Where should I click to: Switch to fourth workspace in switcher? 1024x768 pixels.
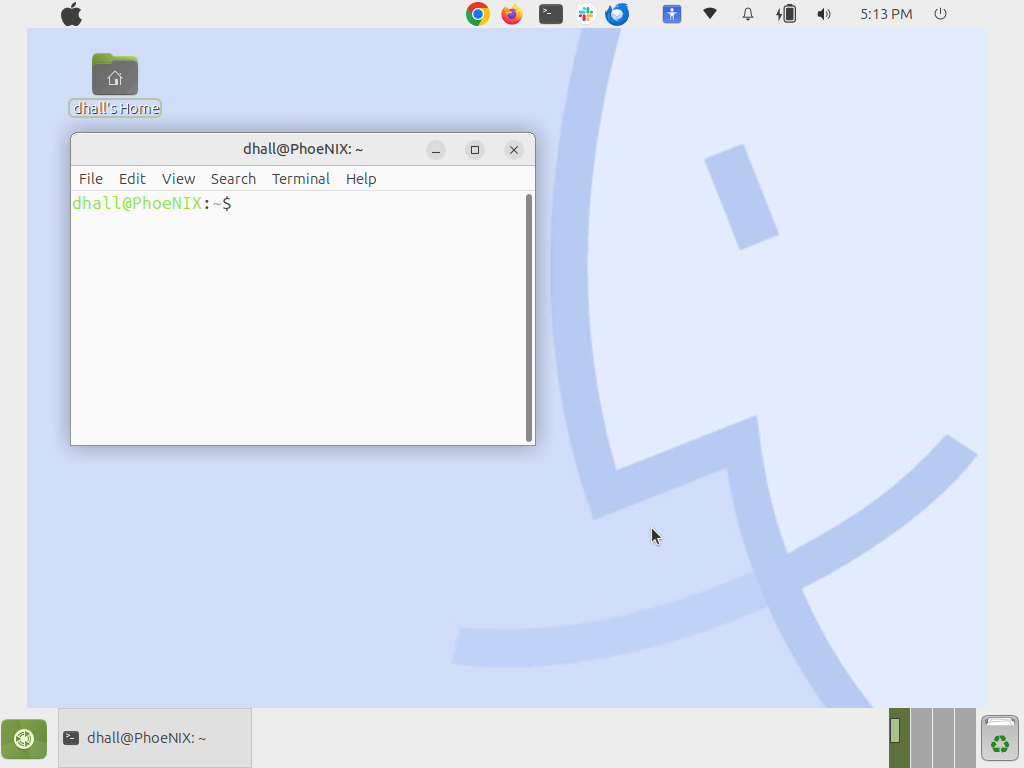coord(965,738)
